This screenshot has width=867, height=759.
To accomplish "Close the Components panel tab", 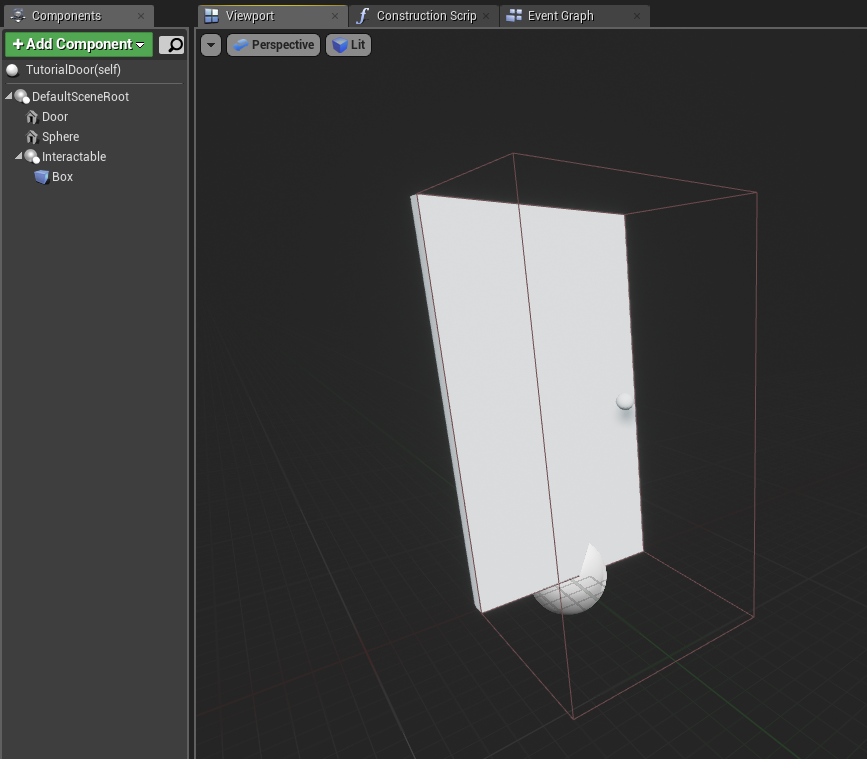I will click(141, 16).
